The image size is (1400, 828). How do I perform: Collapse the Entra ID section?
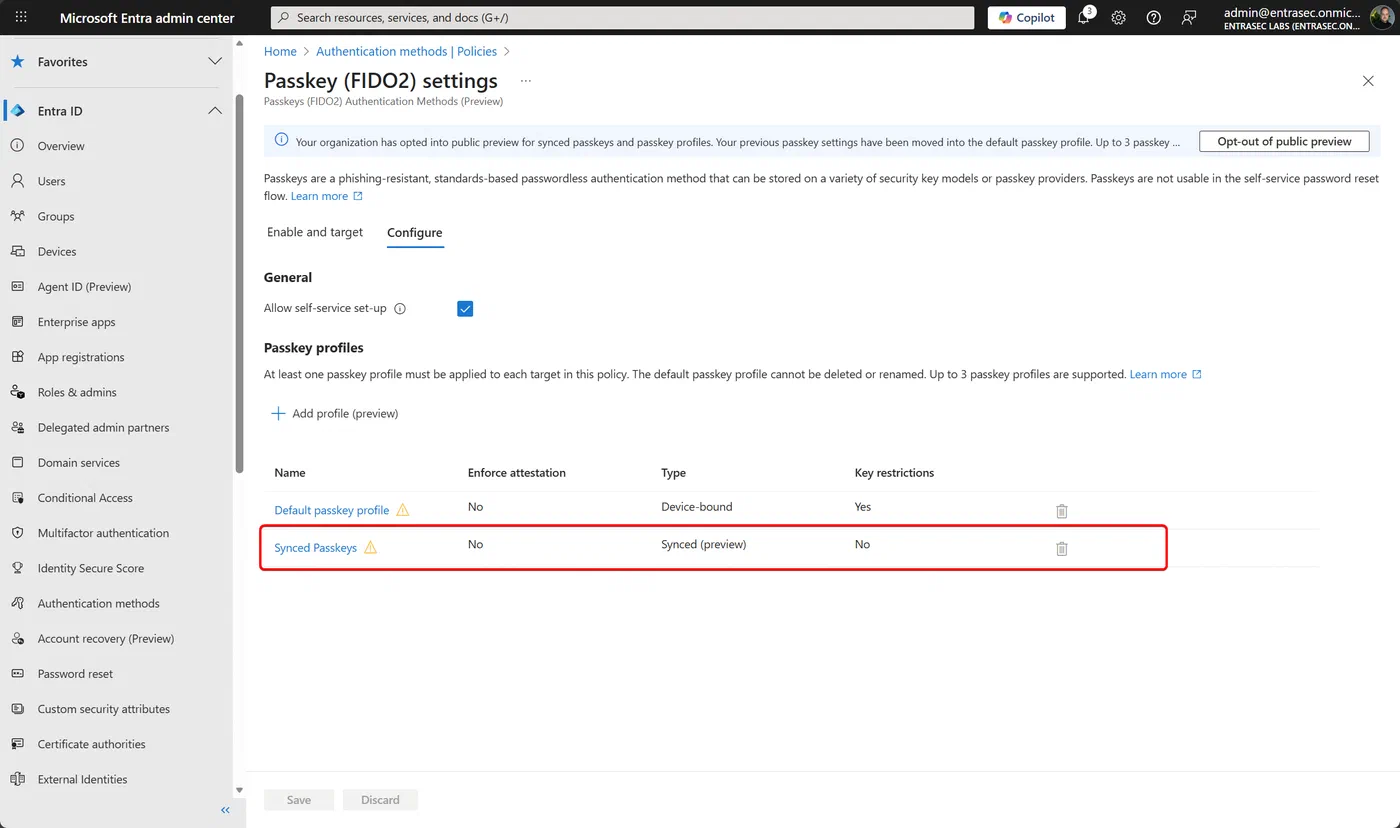215,111
